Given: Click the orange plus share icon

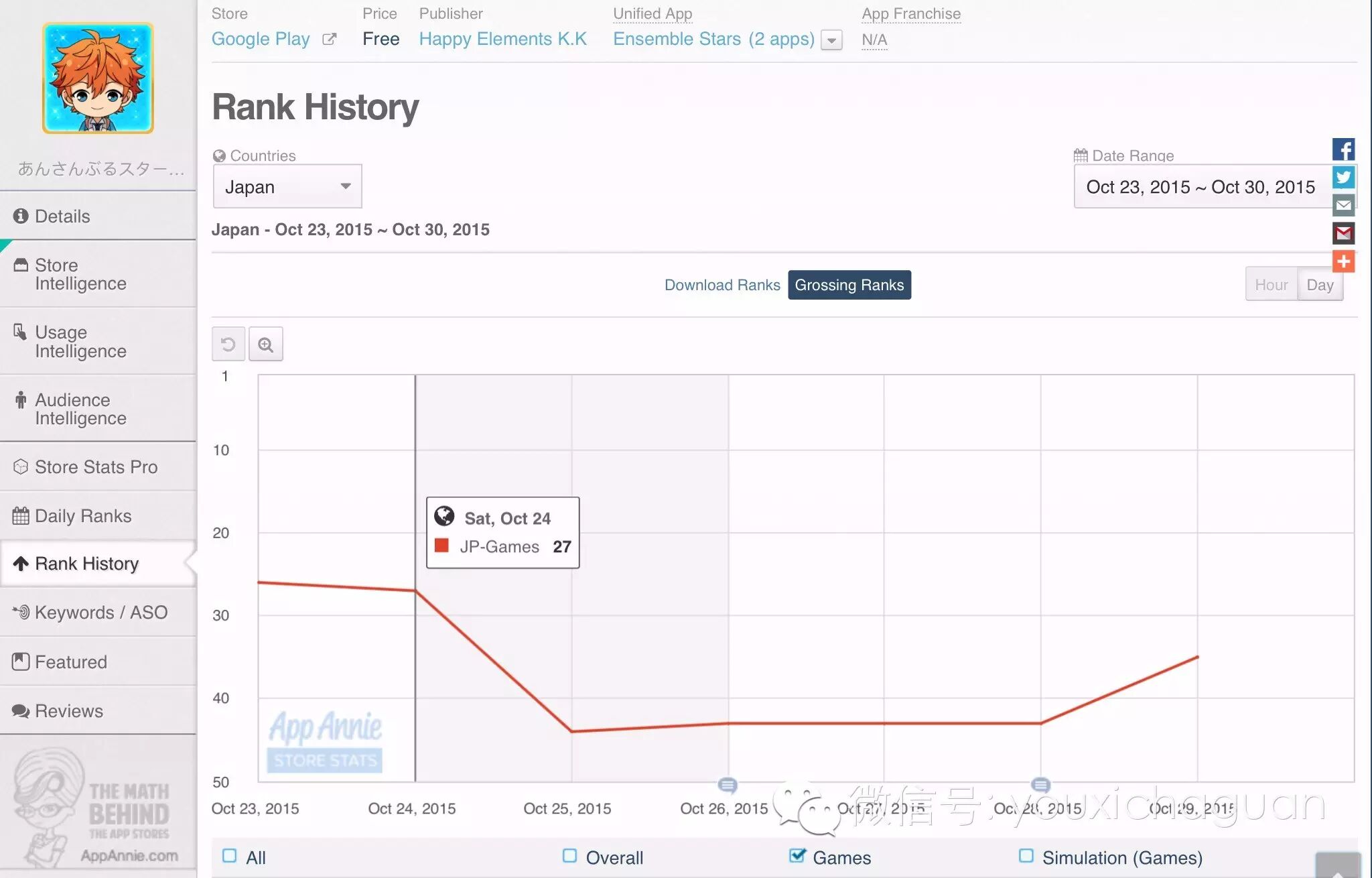Looking at the screenshot, I should 1343,261.
